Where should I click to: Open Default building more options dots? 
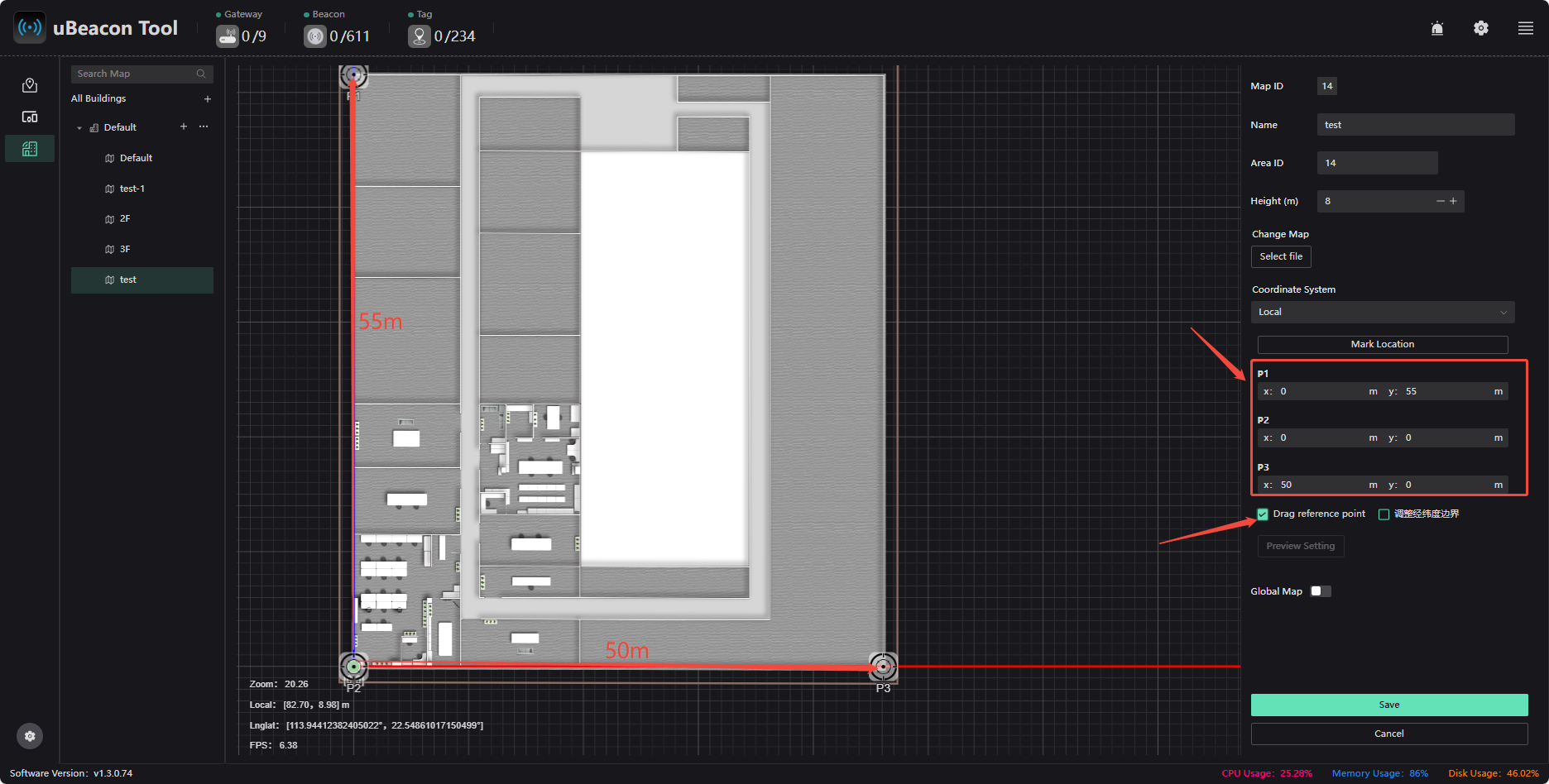click(x=204, y=127)
